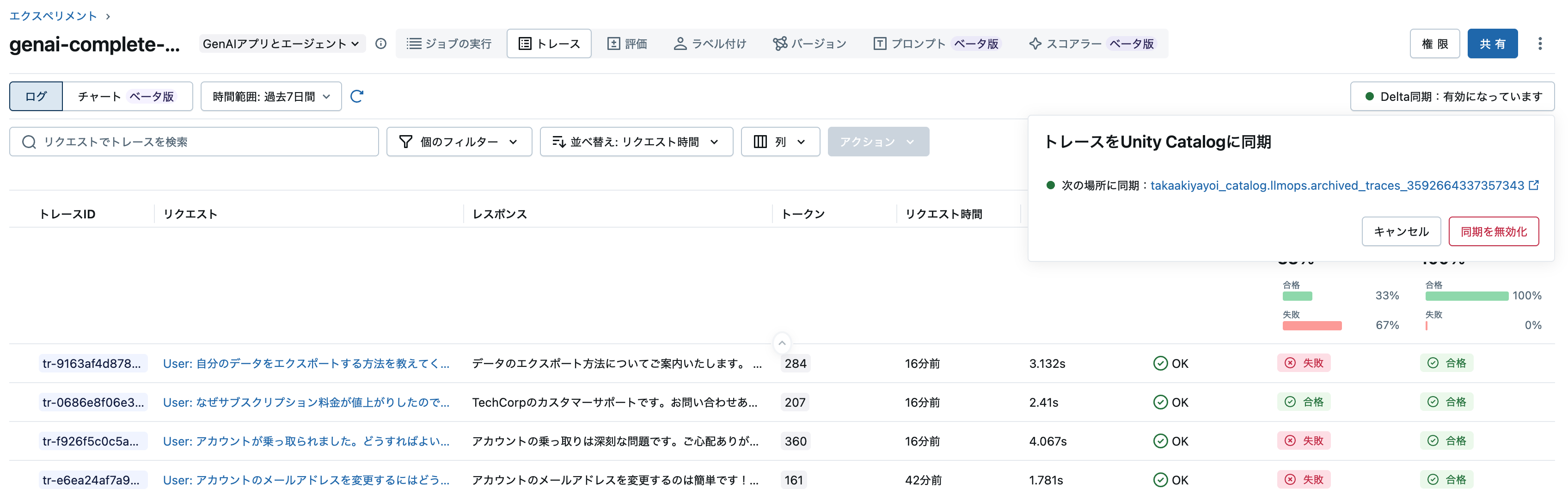The width and height of the screenshot is (1568, 496).
Task: Refresh the traces list with the refresh icon
Action: tap(358, 96)
